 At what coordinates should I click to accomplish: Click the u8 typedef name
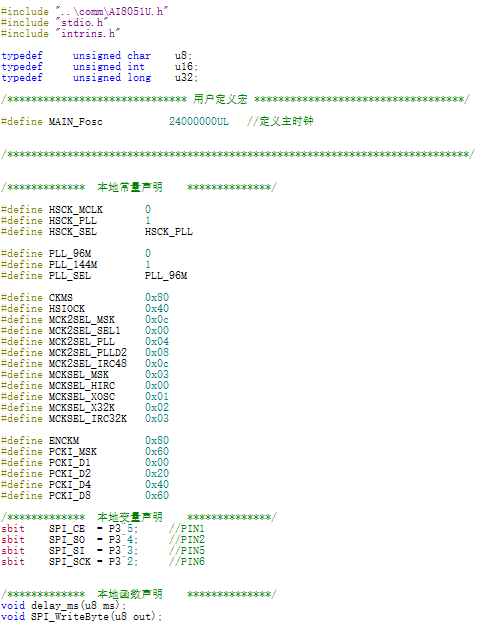(x=183, y=56)
